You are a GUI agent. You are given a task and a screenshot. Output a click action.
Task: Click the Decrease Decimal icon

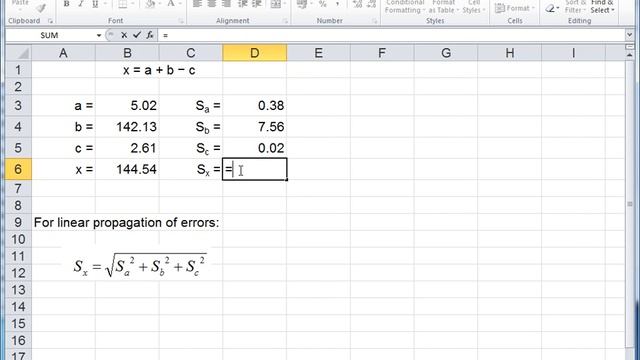[371, 4]
